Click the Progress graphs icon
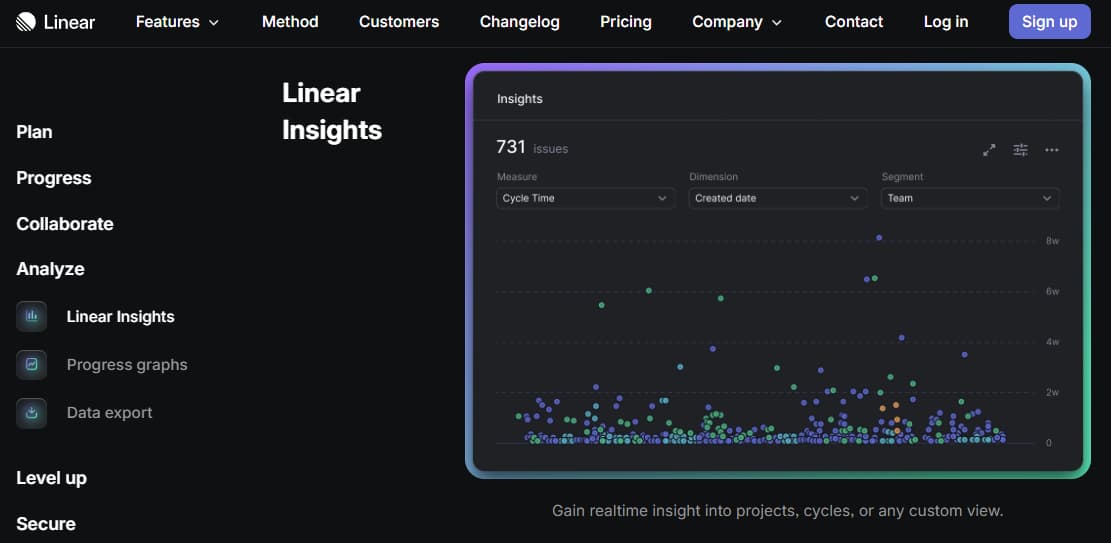Image resolution: width=1111 pixels, height=543 pixels. tap(31, 364)
